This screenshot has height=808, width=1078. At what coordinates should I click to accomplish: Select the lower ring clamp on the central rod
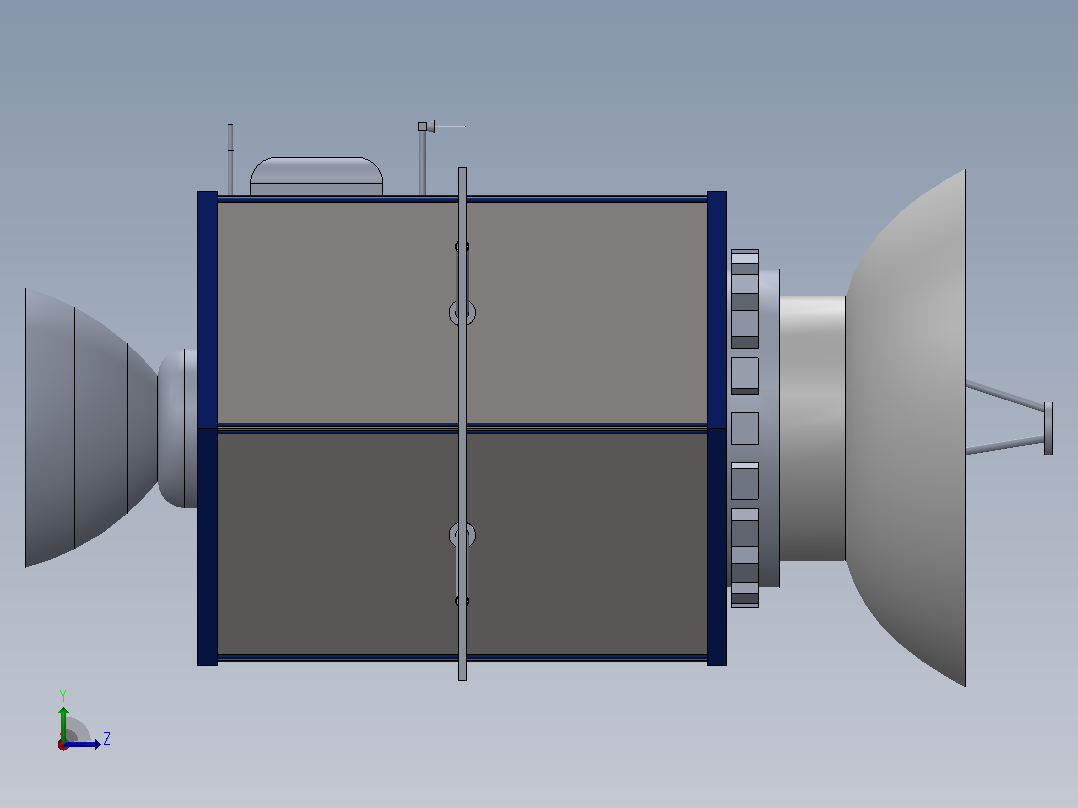click(x=462, y=535)
